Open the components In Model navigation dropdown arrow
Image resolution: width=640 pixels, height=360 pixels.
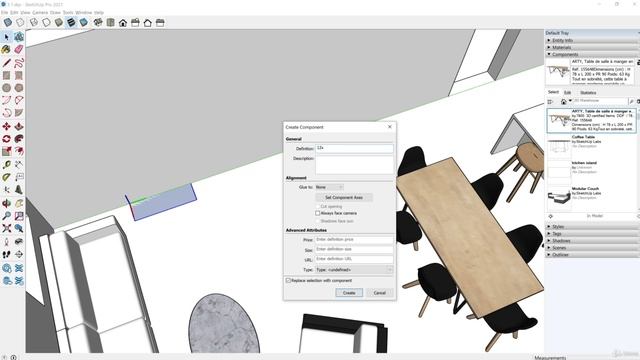point(571,101)
